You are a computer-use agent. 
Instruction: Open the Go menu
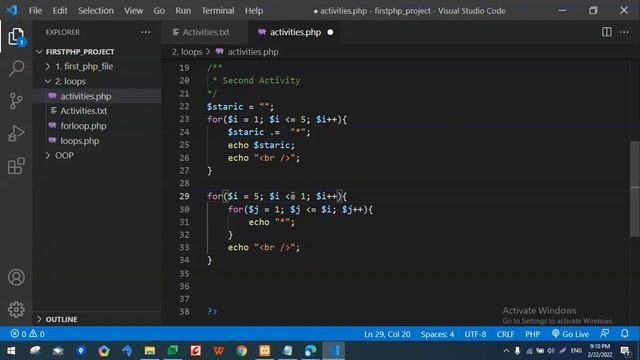(x=159, y=11)
